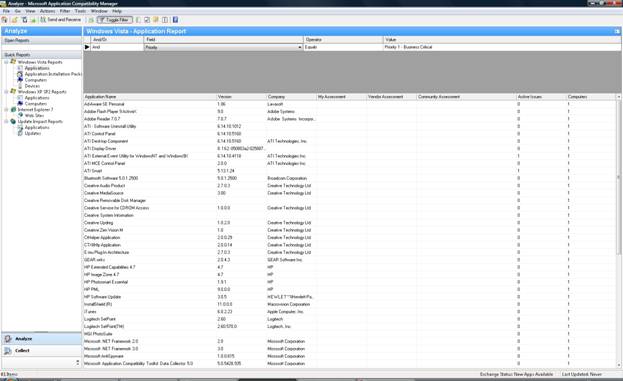Image resolution: width=623 pixels, height=381 pixels.
Task: Select the Ad-Aware SE Personal row
Action: 350,104
